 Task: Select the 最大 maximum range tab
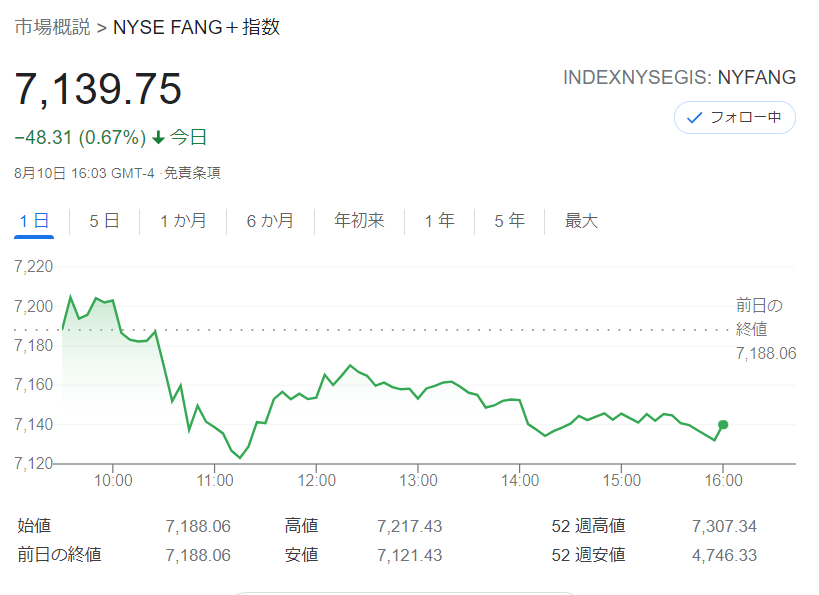tap(581, 221)
